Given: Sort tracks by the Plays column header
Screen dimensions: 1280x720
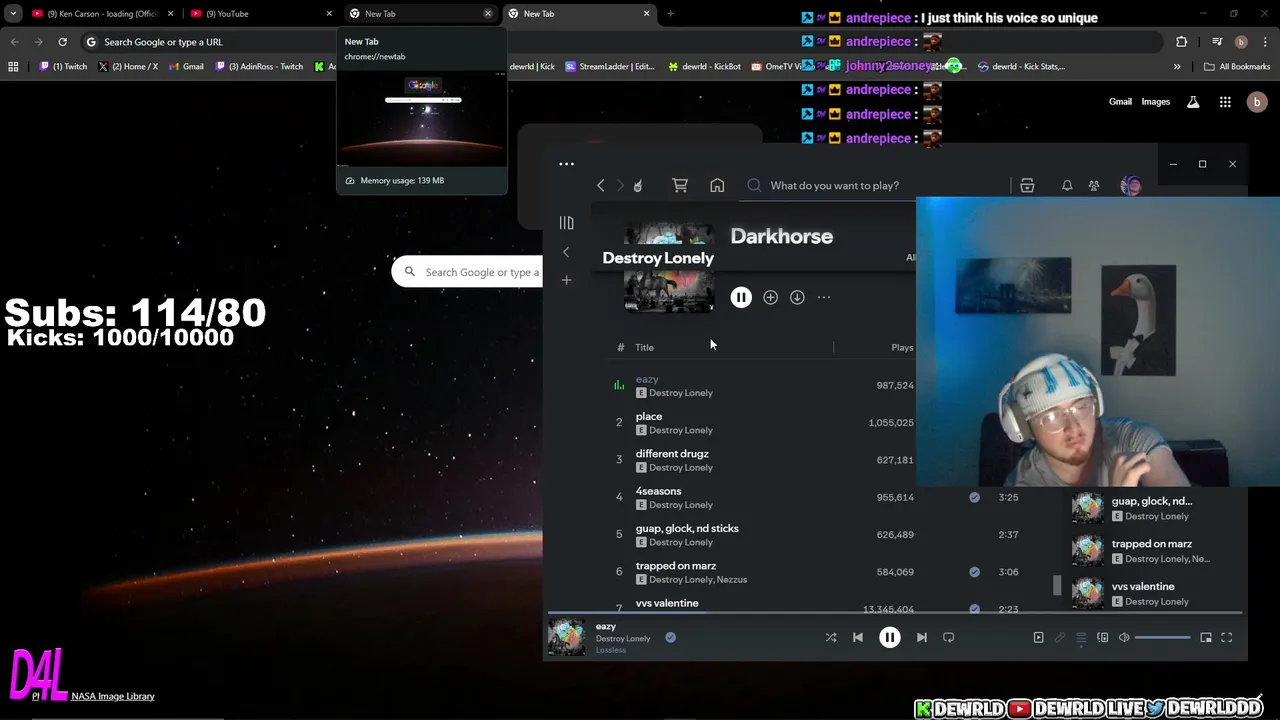Looking at the screenshot, I should 902,347.
